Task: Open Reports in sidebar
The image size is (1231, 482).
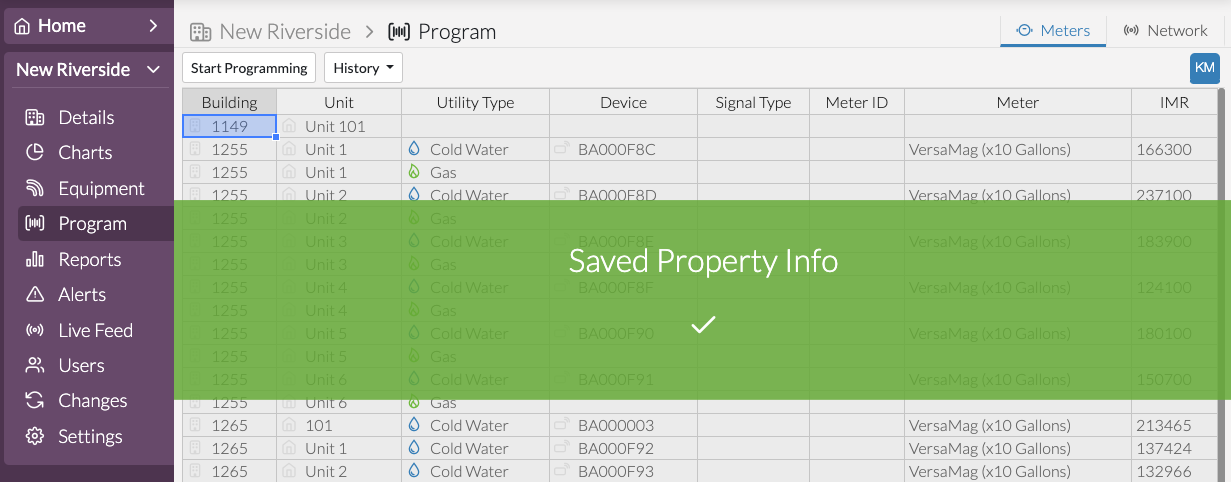Action: tap(89, 259)
